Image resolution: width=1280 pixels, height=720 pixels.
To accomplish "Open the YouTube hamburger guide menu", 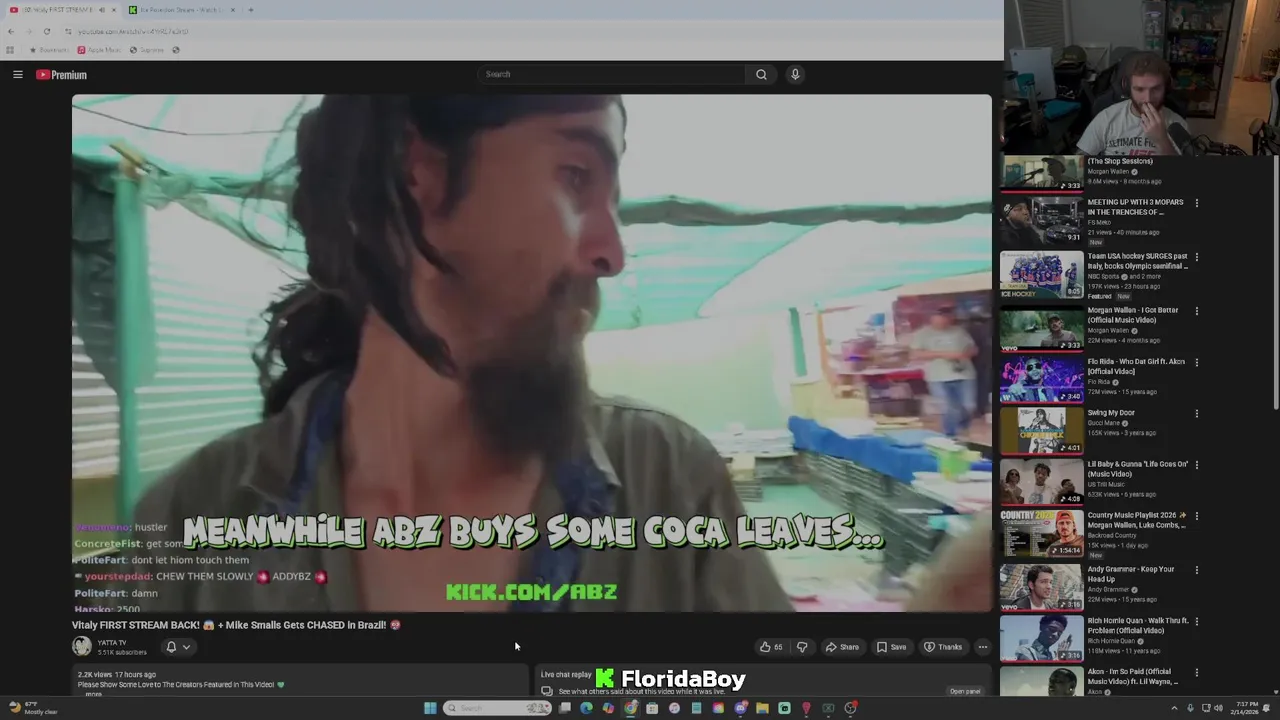I will 17,74.
